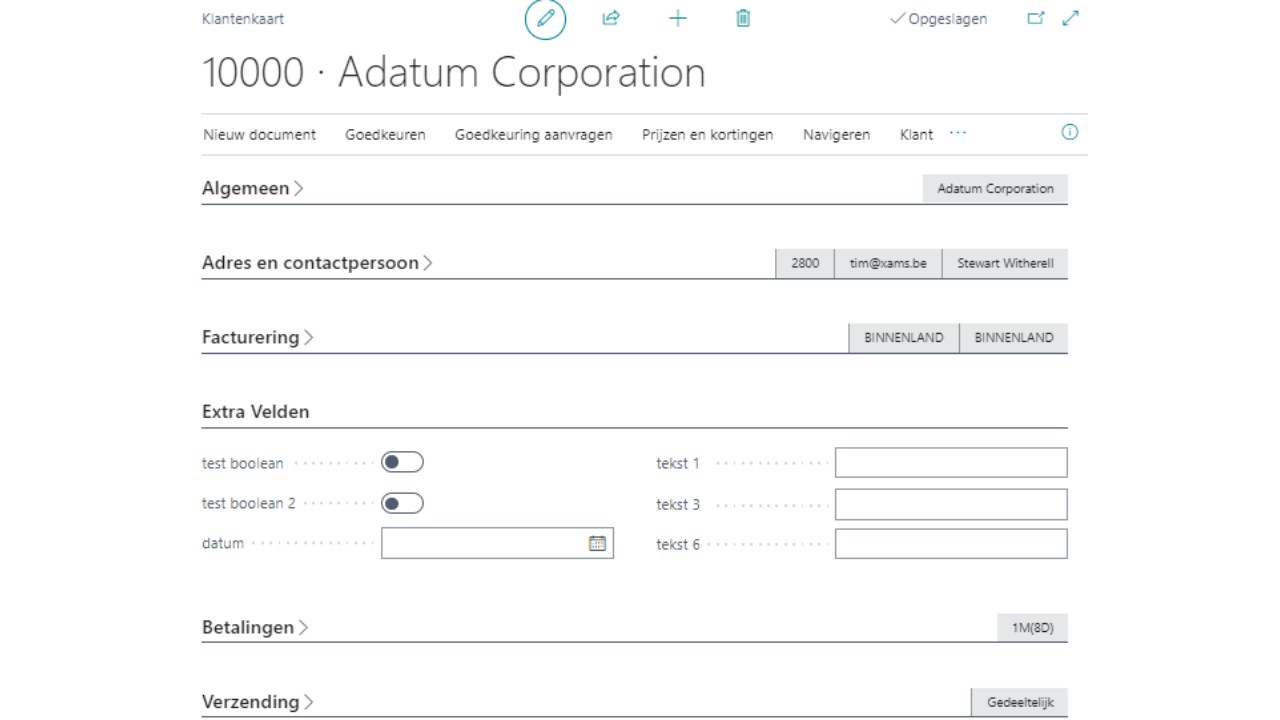Click the plus icon to add new
The image size is (1280, 720).
pos(678,18)
